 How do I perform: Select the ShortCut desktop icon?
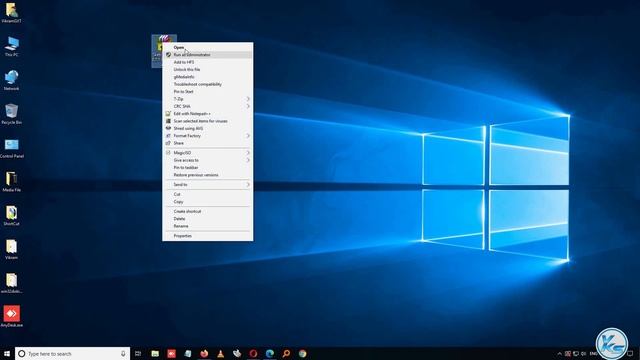tap(11, 216)
